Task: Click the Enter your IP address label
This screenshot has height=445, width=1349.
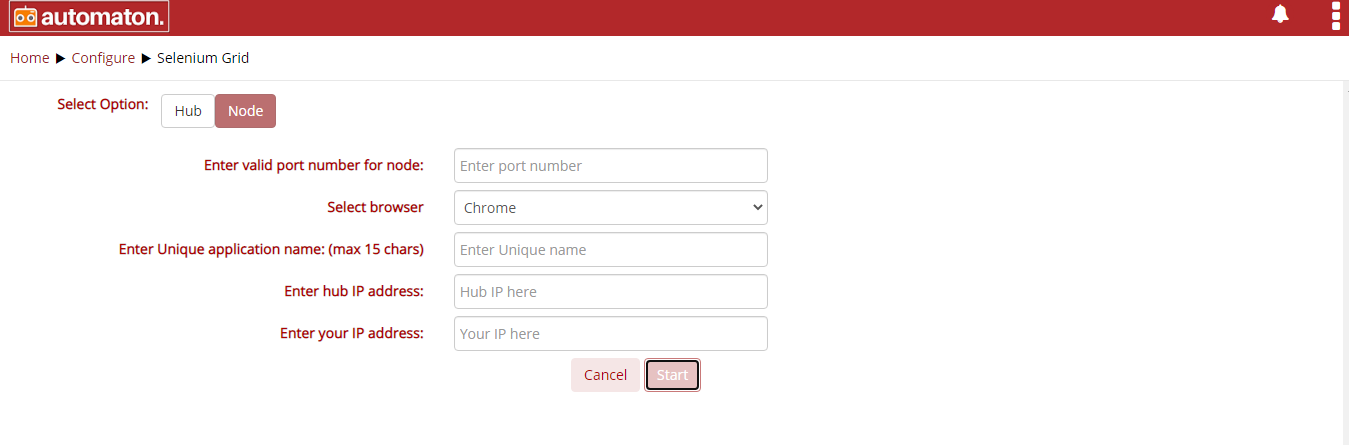Action: click(x=352, y=333)
